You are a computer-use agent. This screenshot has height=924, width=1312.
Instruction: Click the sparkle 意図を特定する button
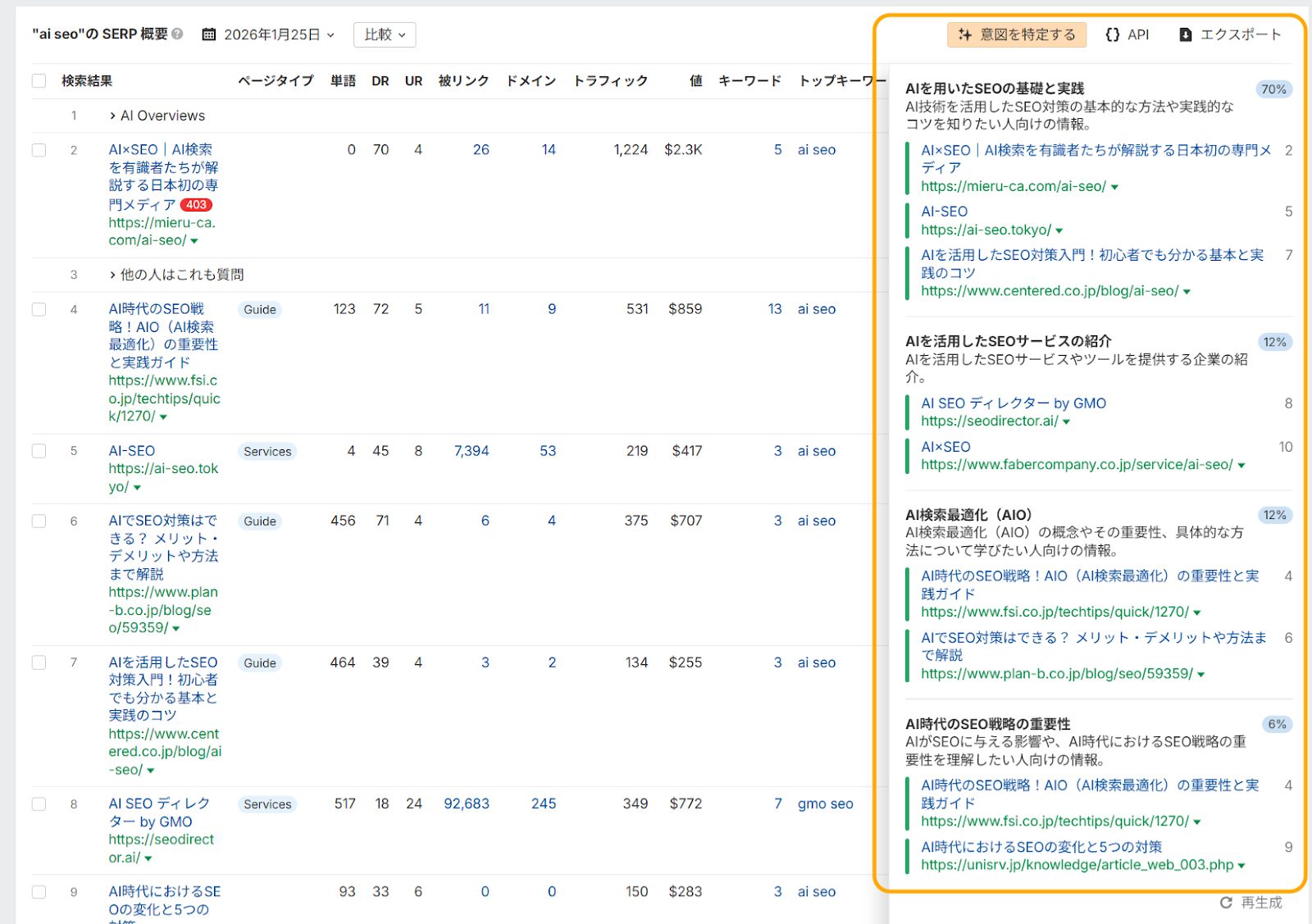point(1016,34)
